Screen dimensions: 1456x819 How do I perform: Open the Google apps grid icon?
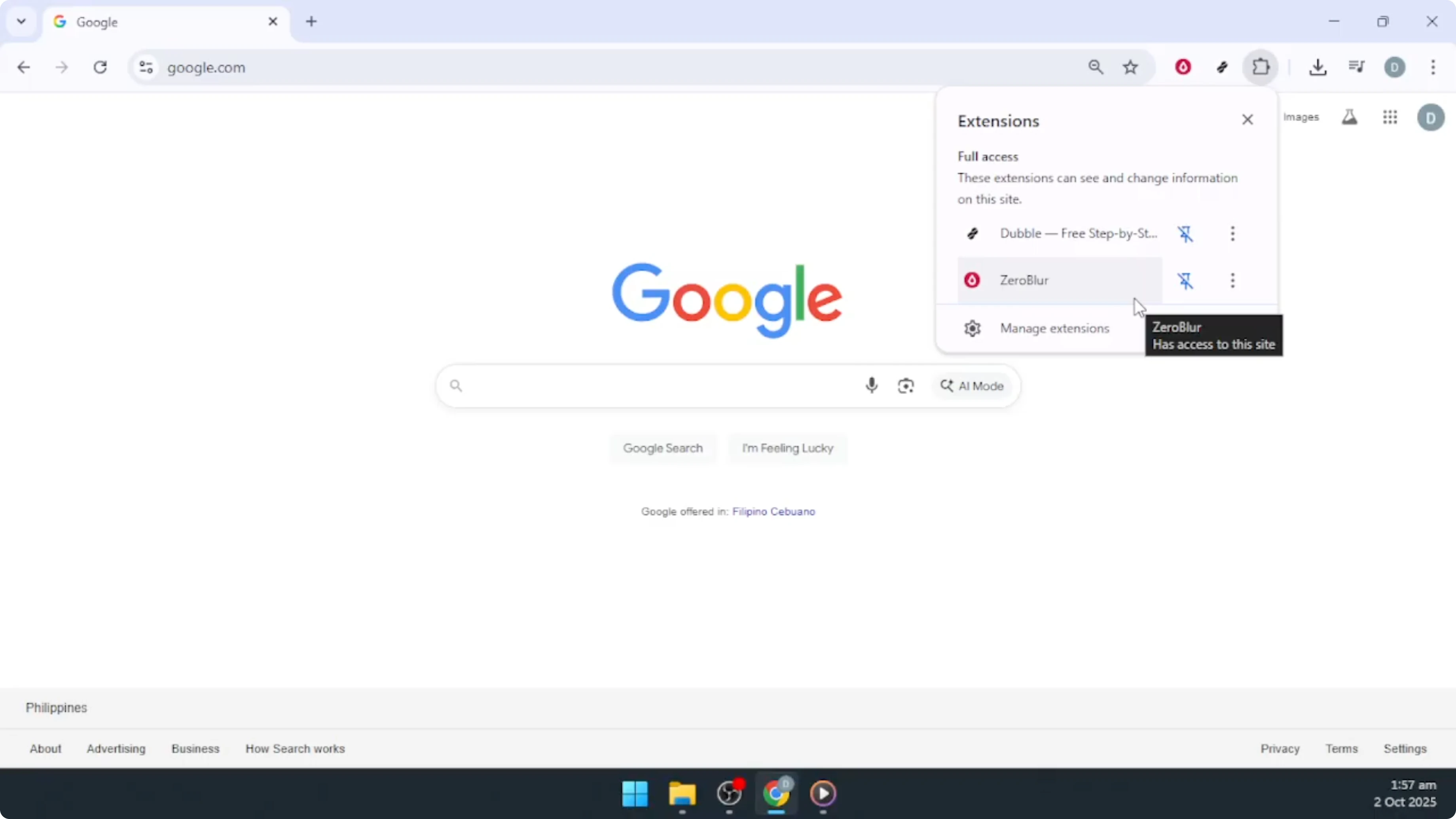tap(1390, 118)
